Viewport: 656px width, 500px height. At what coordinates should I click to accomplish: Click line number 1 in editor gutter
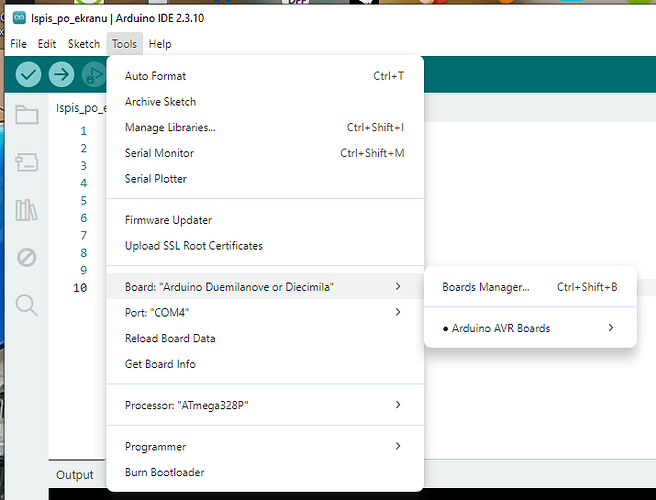tap(84, 131)
